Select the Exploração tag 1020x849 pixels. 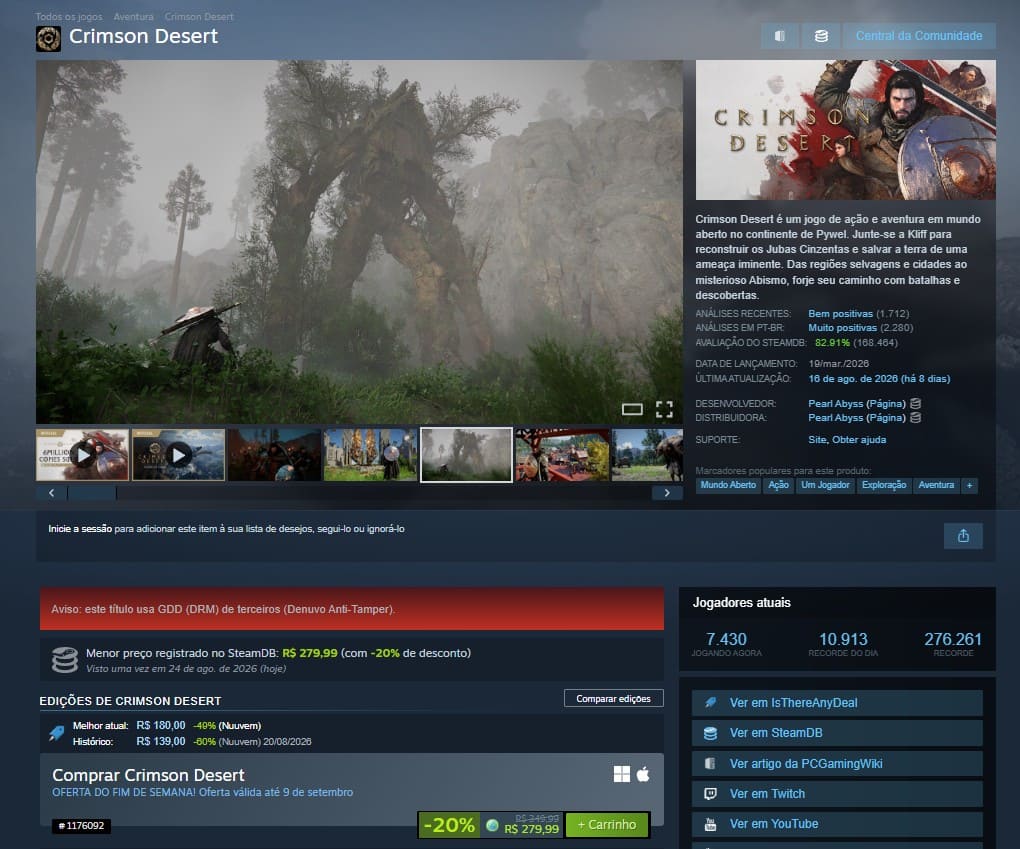883,485
